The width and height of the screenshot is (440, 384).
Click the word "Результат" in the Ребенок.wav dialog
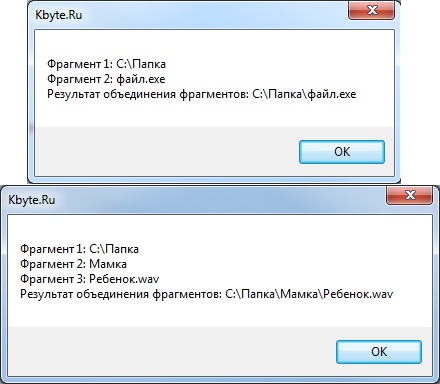pos(46,294)
